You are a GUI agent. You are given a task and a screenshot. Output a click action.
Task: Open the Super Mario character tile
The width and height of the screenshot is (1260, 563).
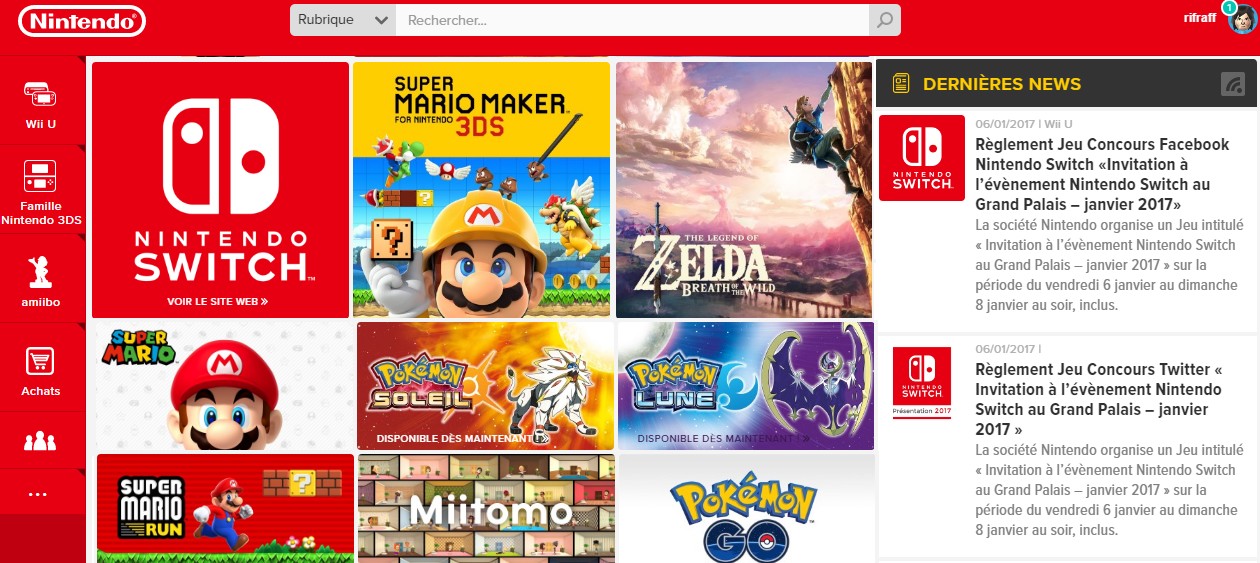click(225, 386)
